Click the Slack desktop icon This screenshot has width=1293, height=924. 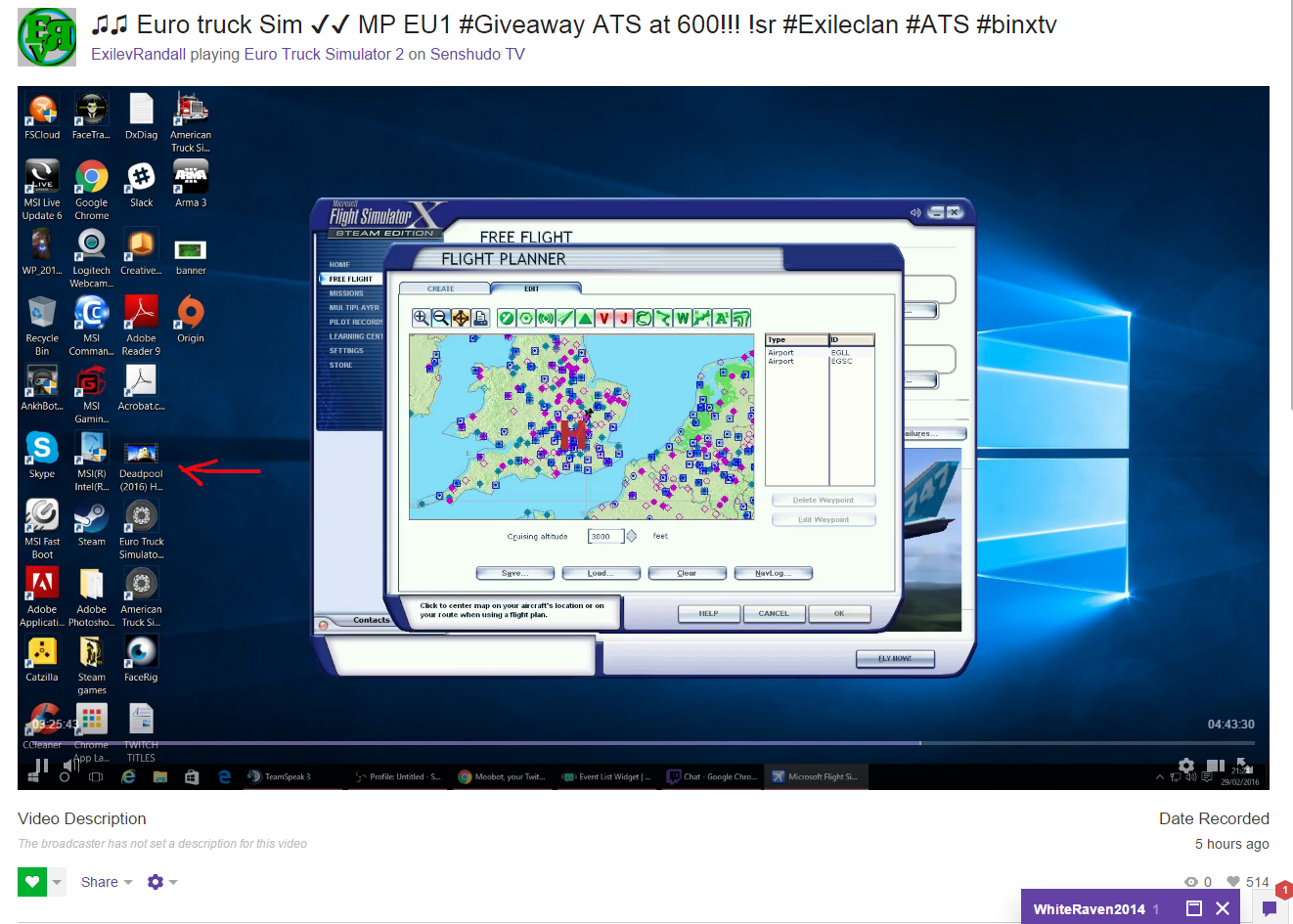click(x=141, y=185)
